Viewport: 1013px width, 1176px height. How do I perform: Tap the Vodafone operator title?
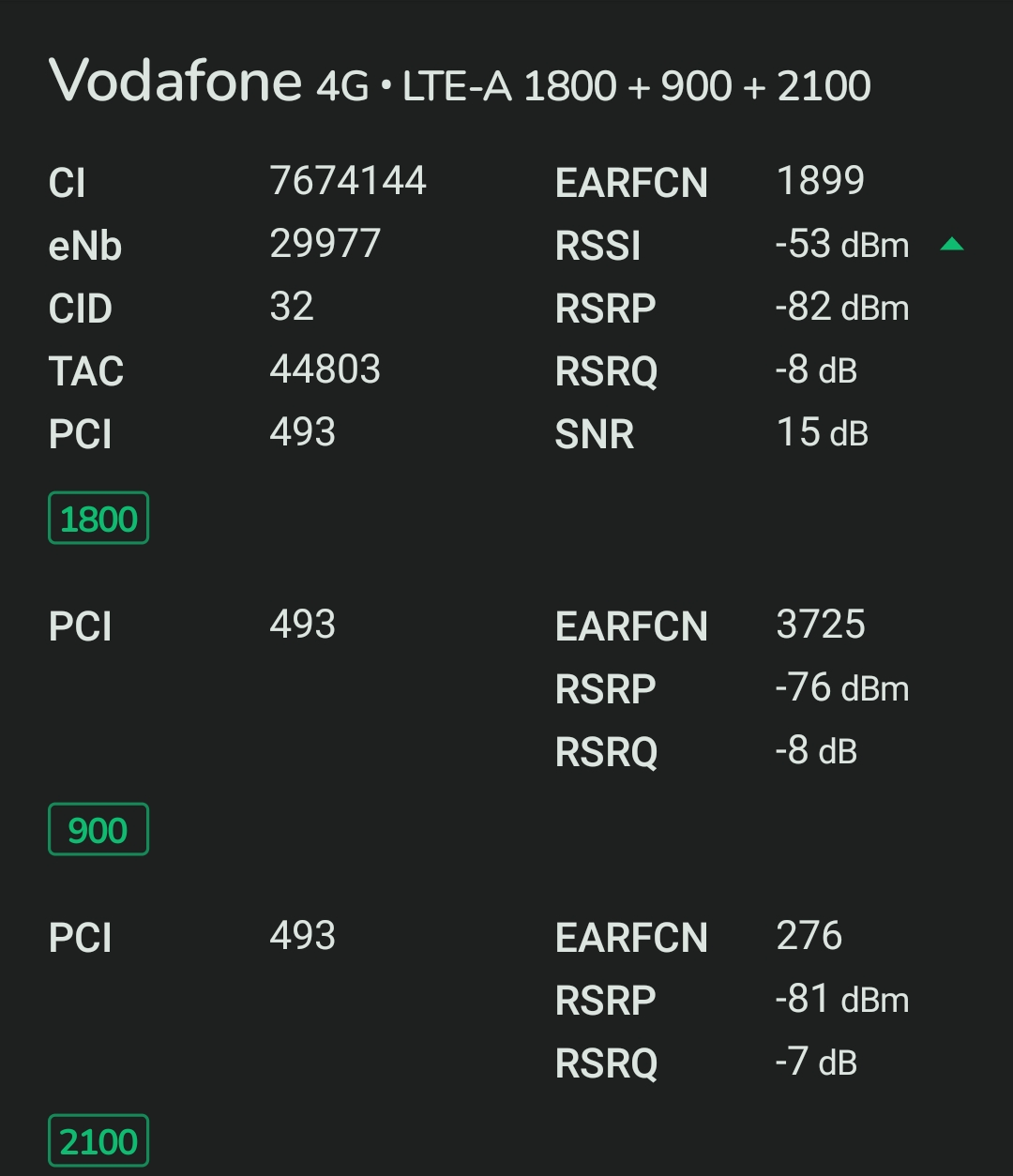175,80
